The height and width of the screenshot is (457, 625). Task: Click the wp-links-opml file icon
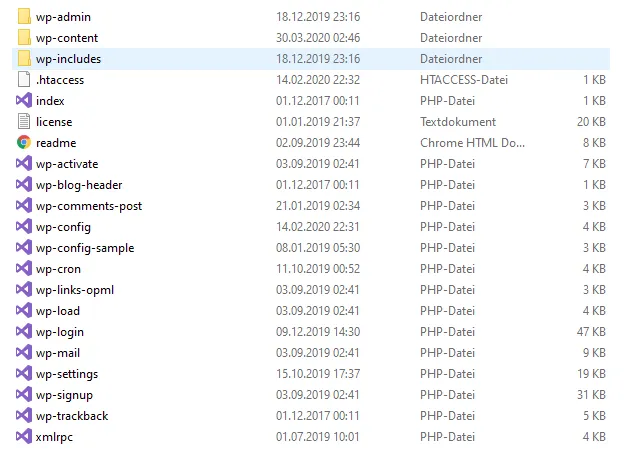coord(24,290)
